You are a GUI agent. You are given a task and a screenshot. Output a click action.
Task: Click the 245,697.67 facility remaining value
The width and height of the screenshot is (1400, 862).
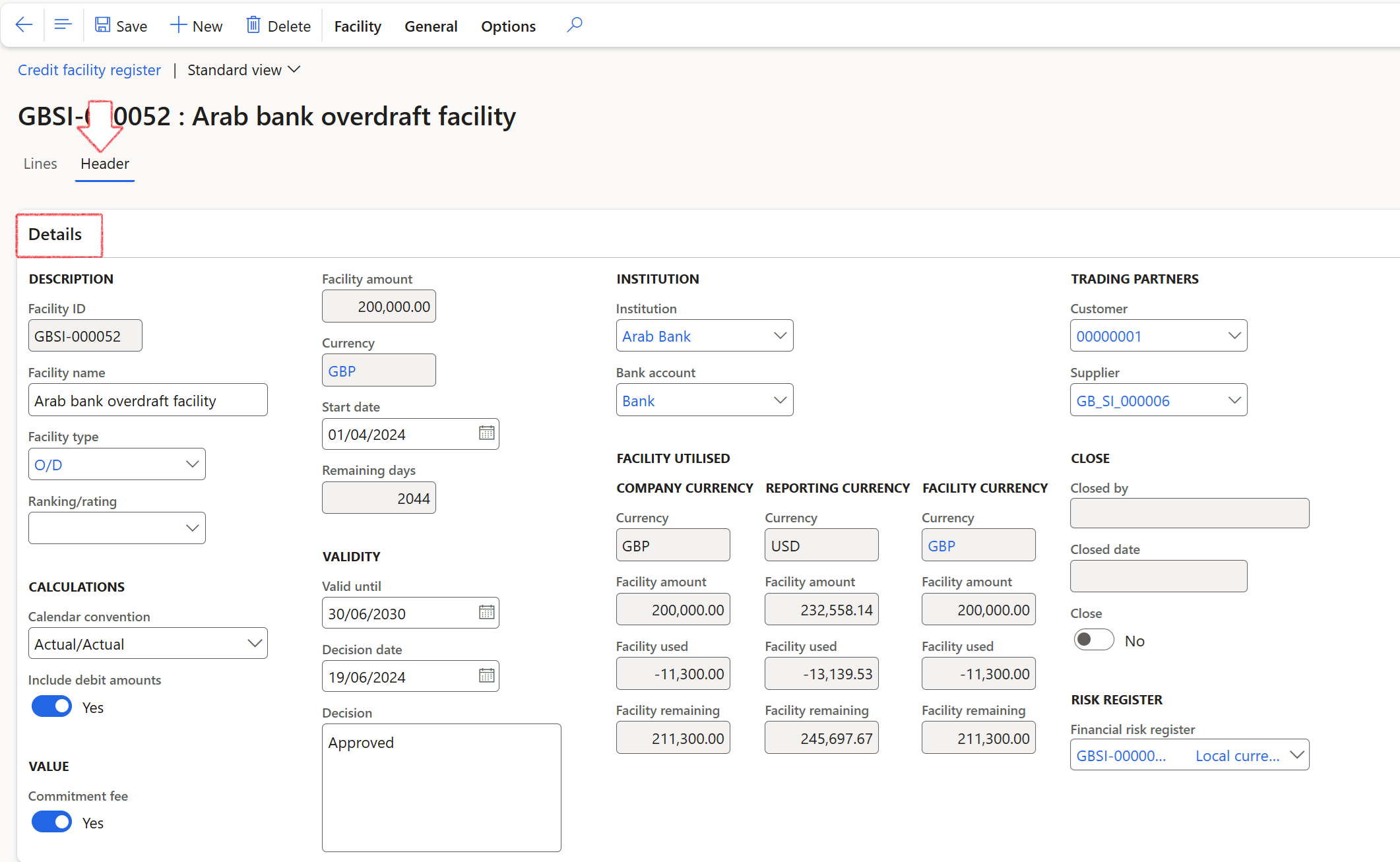[821, 738]
